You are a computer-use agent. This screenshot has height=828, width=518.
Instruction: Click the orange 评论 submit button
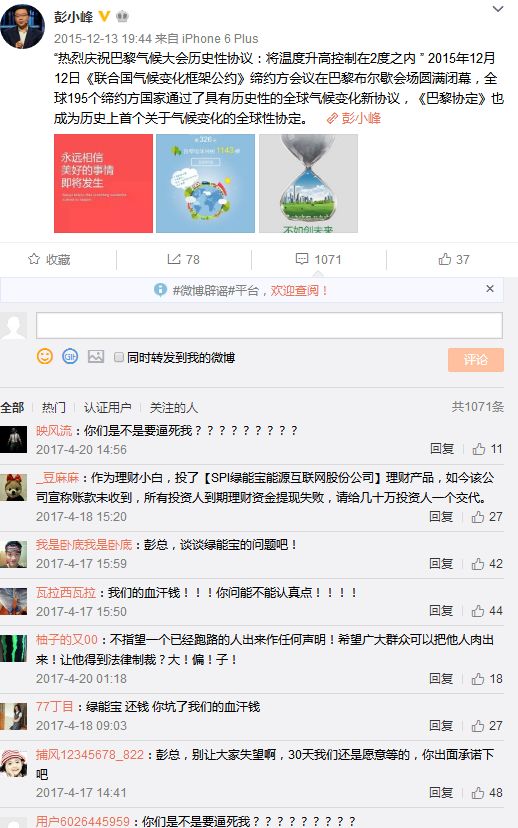(476, 360)
